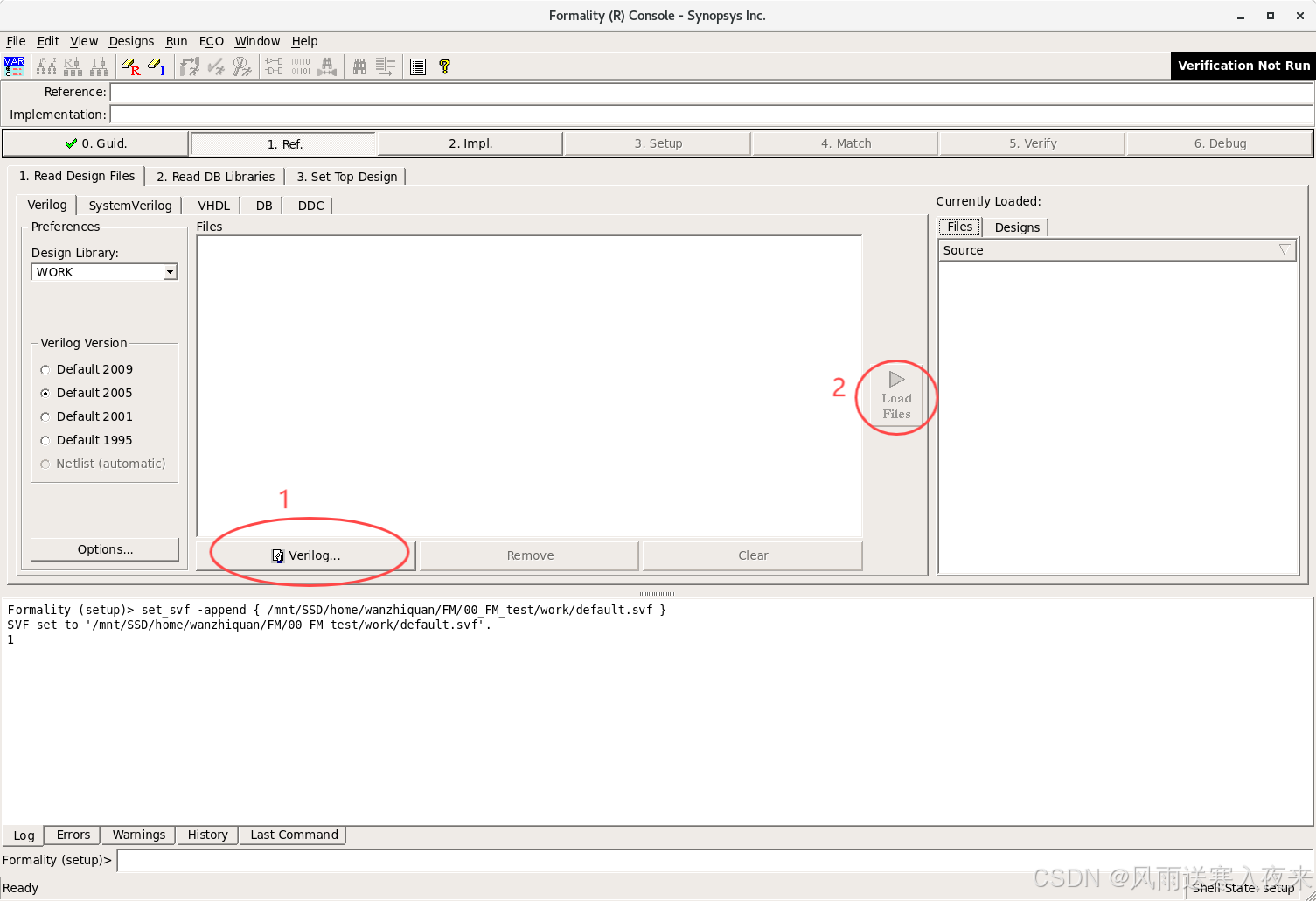
Task: Click the erase Reference design icon
Action: point(130,66)
